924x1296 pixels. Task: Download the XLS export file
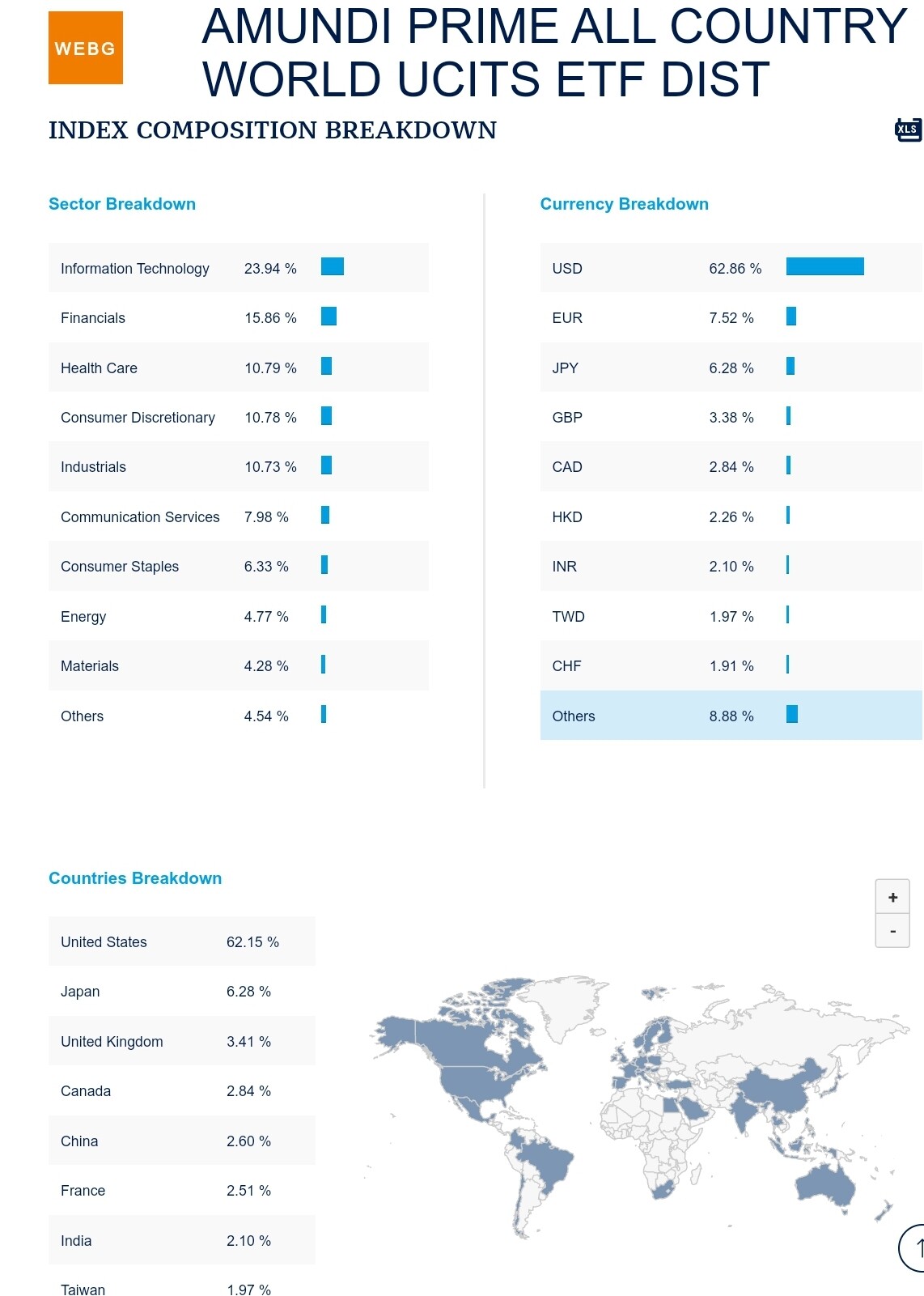click(908, 130)
